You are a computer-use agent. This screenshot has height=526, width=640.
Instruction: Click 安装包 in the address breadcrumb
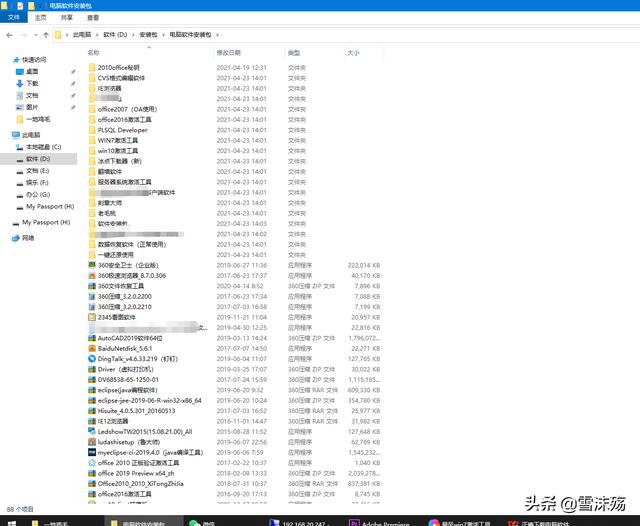tap(148, 35)
